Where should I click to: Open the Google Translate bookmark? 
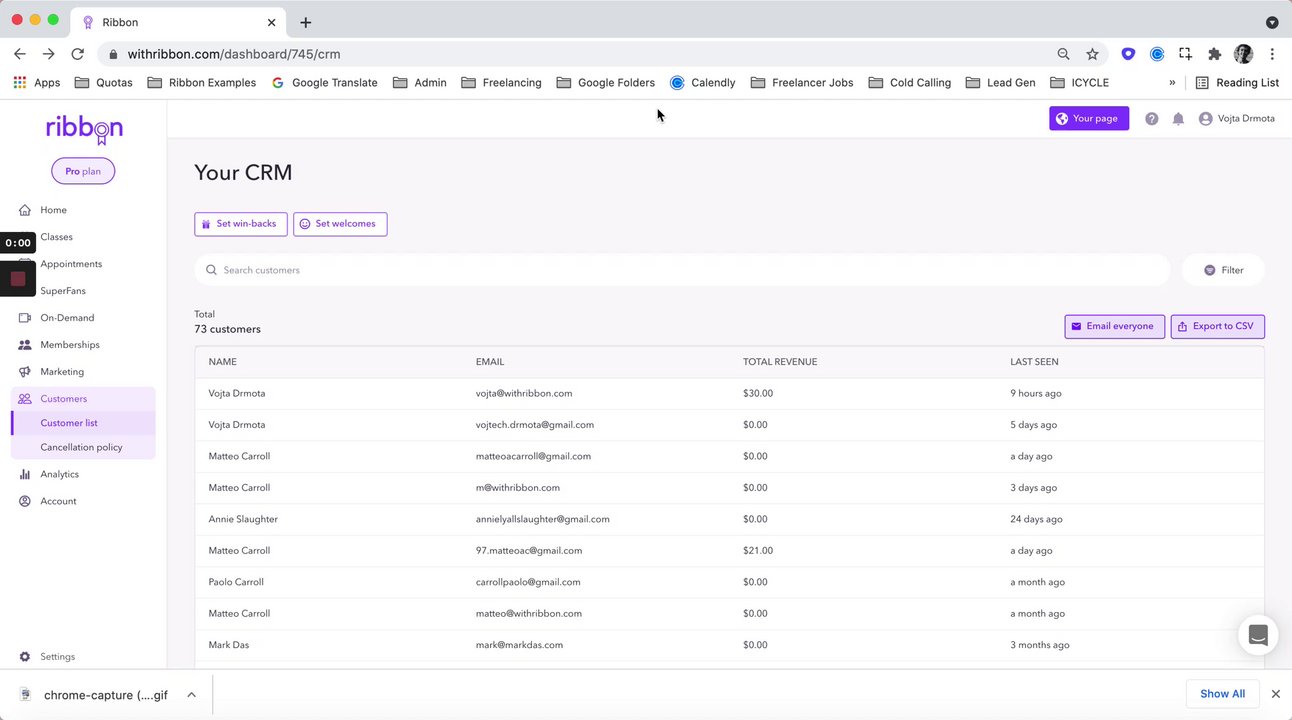pyautogui.click(x=325, y=83)
